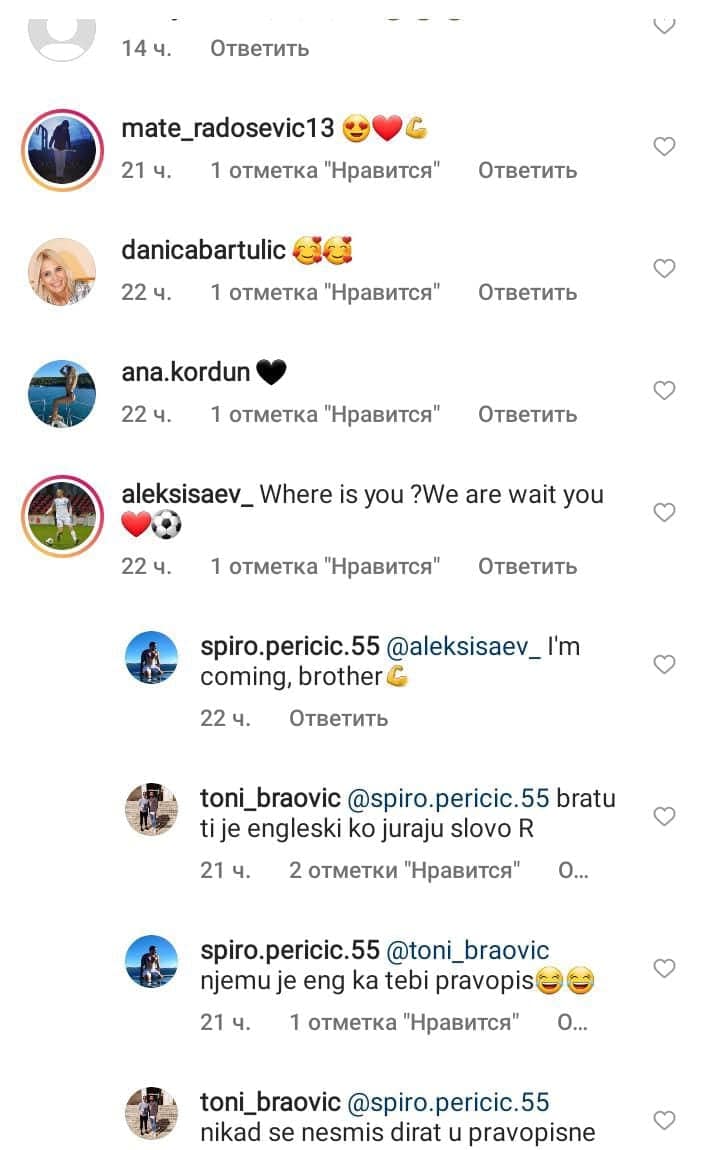The height and width of the screenshot is (1150, 711).
Task: View likes on danicabartulic's comment
Action: [x=325, y=293]
